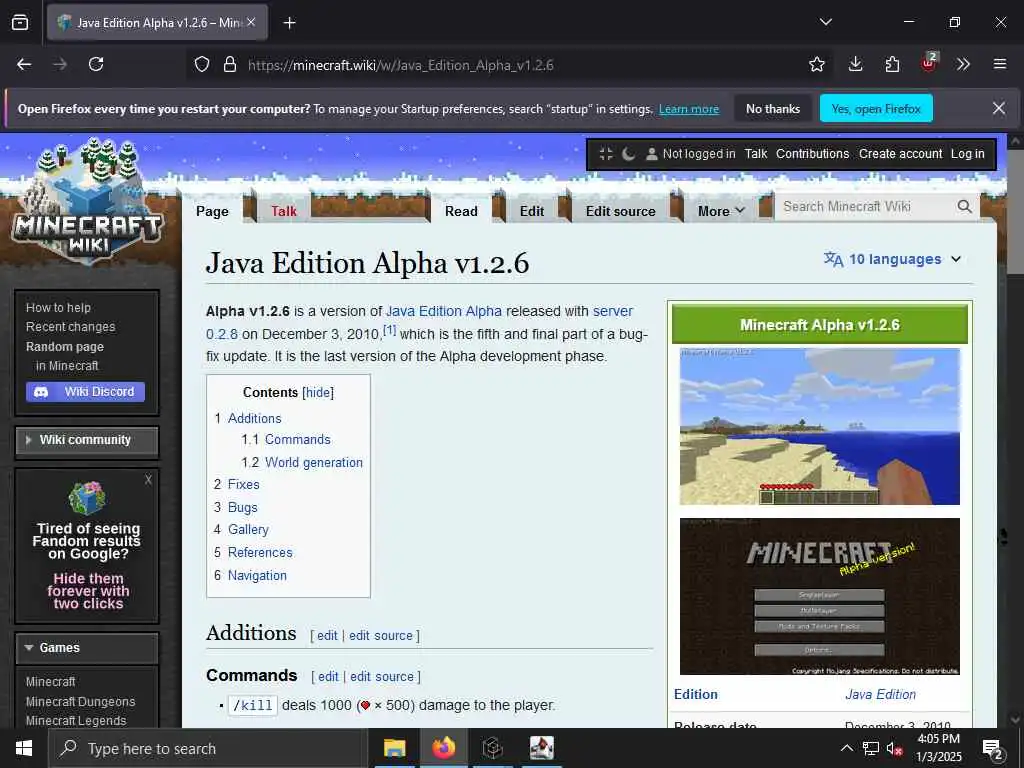Open the Contributions link in user bar
Image resolution: width=1024 pixels, height=768 pixels.
coord(812,154)
